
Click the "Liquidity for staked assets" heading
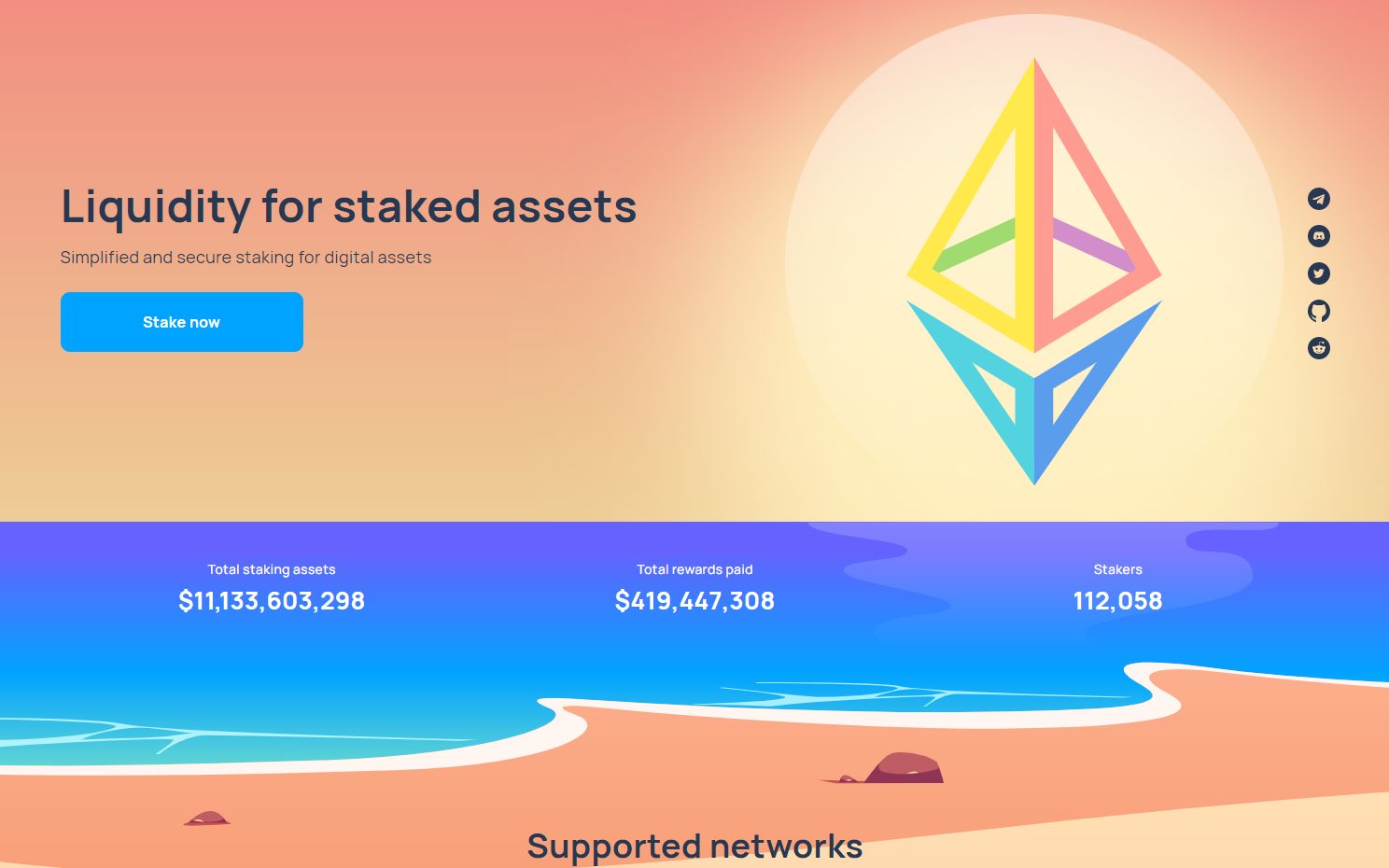point(348,206)
